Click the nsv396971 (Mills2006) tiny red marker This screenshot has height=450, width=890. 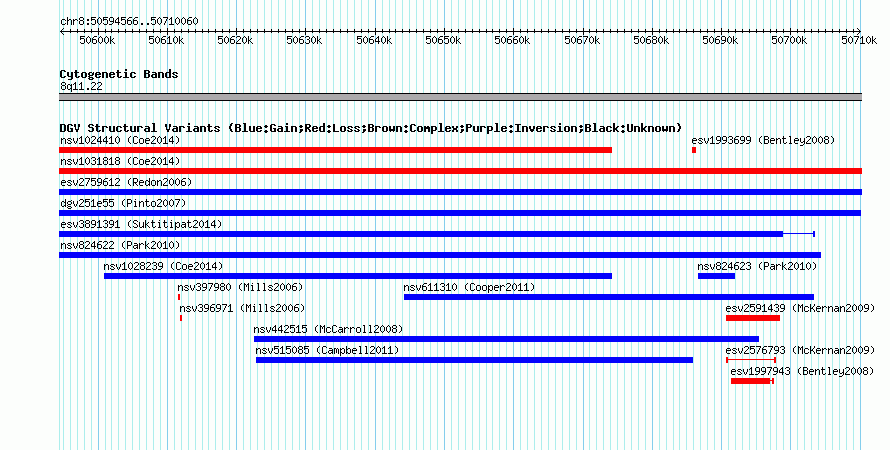click(181, 318)
